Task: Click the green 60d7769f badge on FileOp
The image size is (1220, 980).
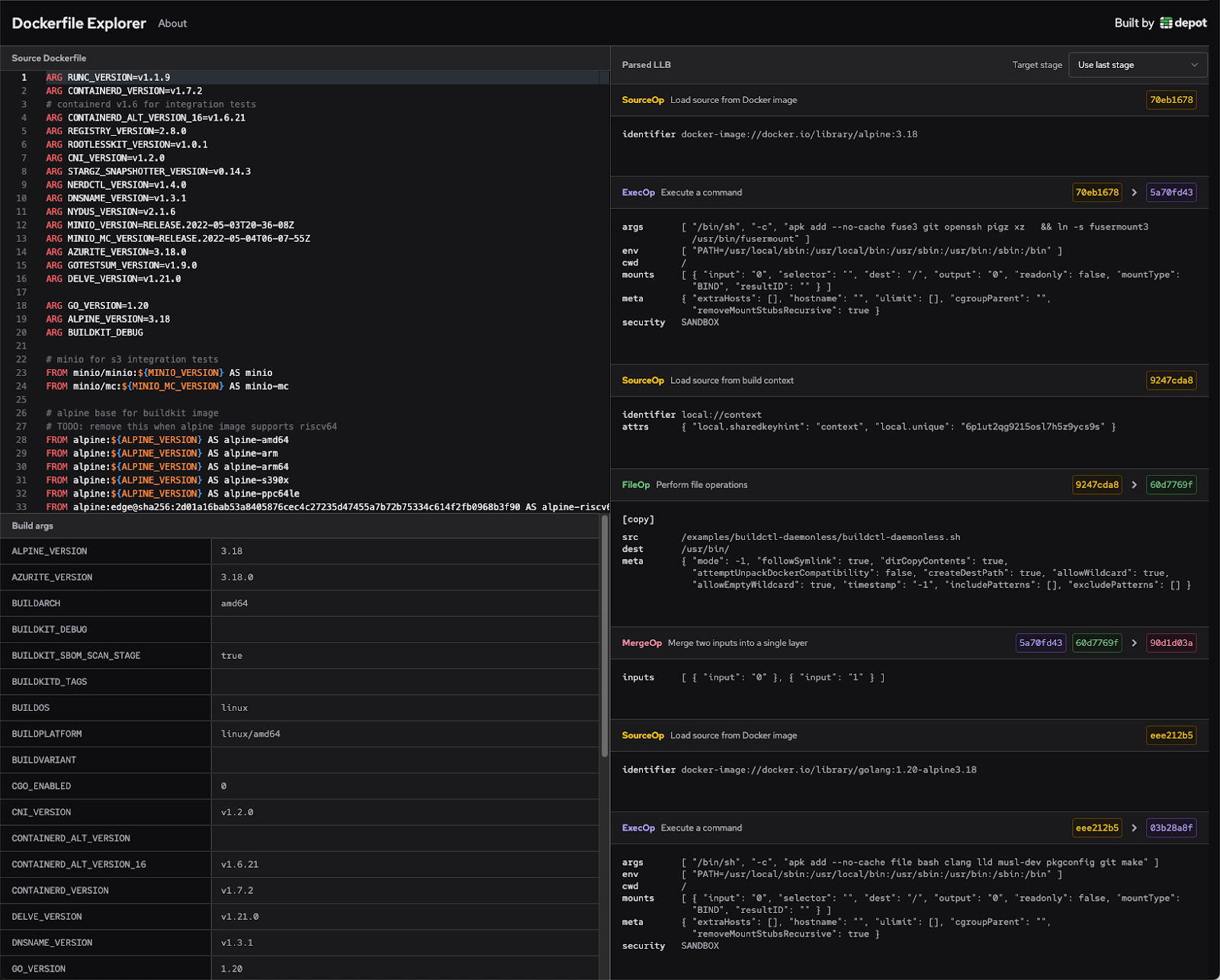Action: coord(1171,485)
